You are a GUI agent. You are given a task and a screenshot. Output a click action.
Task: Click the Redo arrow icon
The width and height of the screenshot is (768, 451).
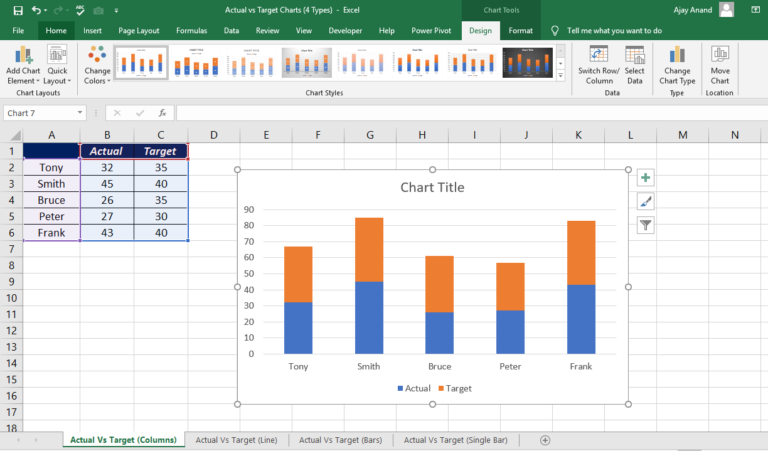(x=58, y=10)
